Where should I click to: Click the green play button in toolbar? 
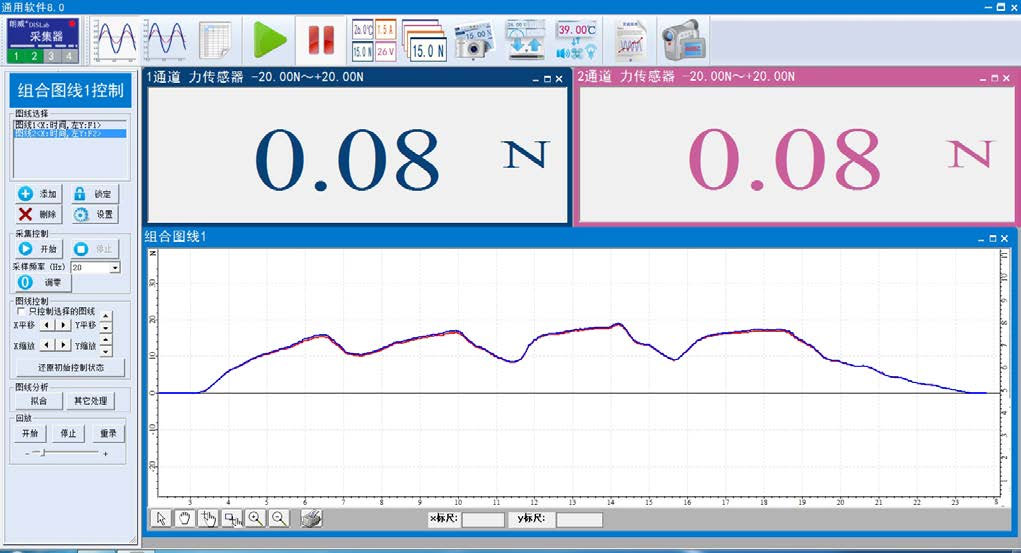point(269,40)
